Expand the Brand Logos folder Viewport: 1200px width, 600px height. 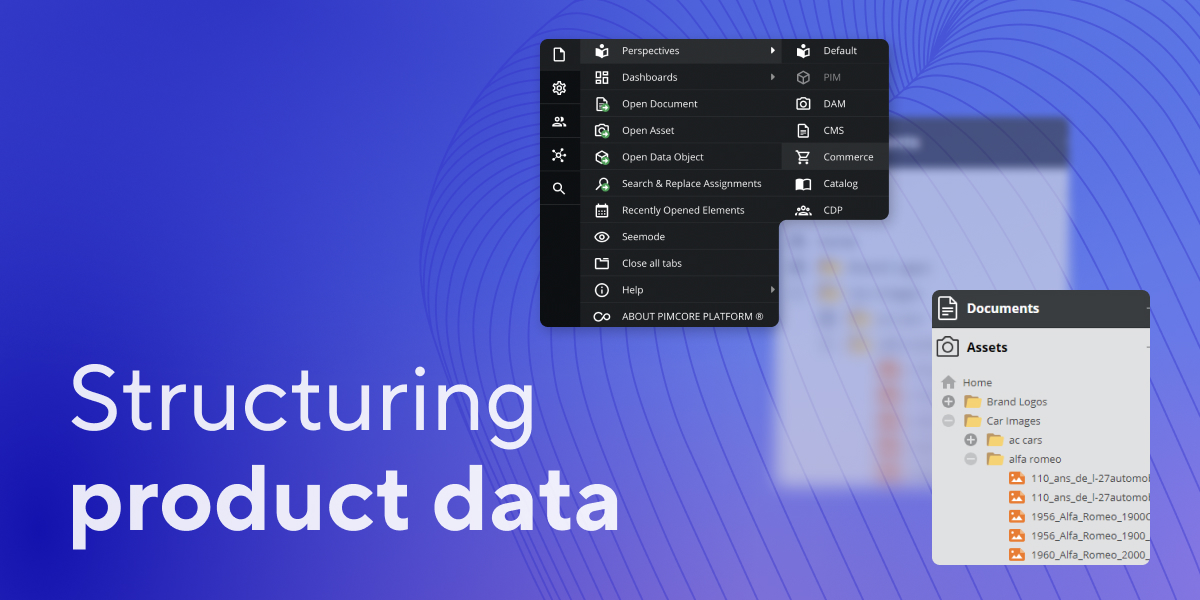(x=948, y=402)
